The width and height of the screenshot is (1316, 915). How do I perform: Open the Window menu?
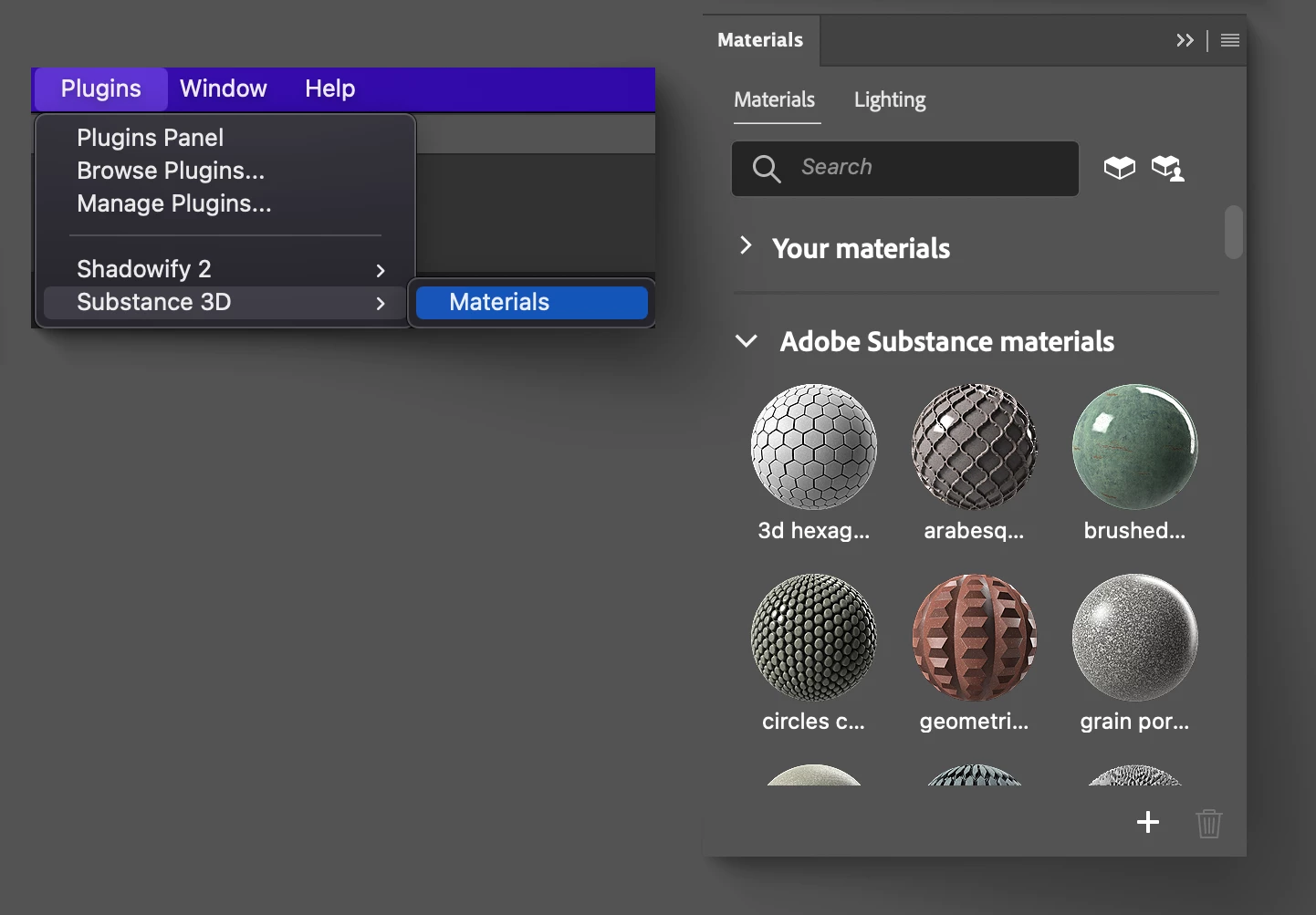click(224, 88)
